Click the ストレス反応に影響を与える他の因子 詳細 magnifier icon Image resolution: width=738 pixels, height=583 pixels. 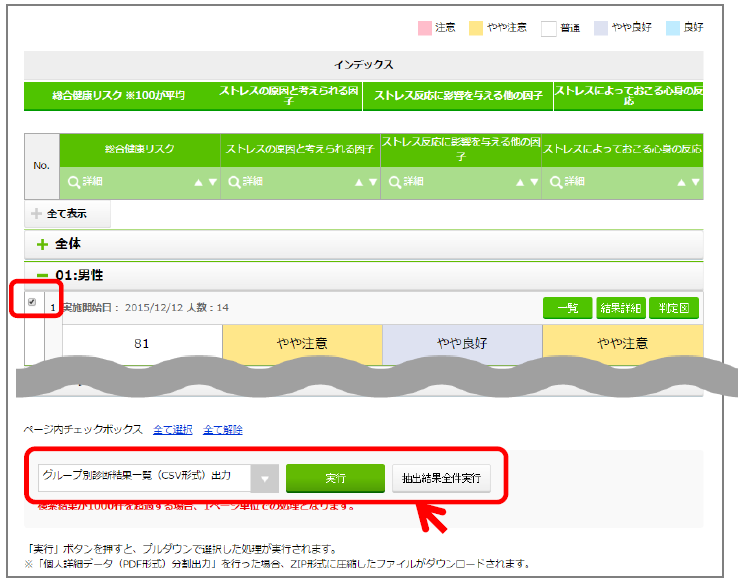(x=395, y=182)
